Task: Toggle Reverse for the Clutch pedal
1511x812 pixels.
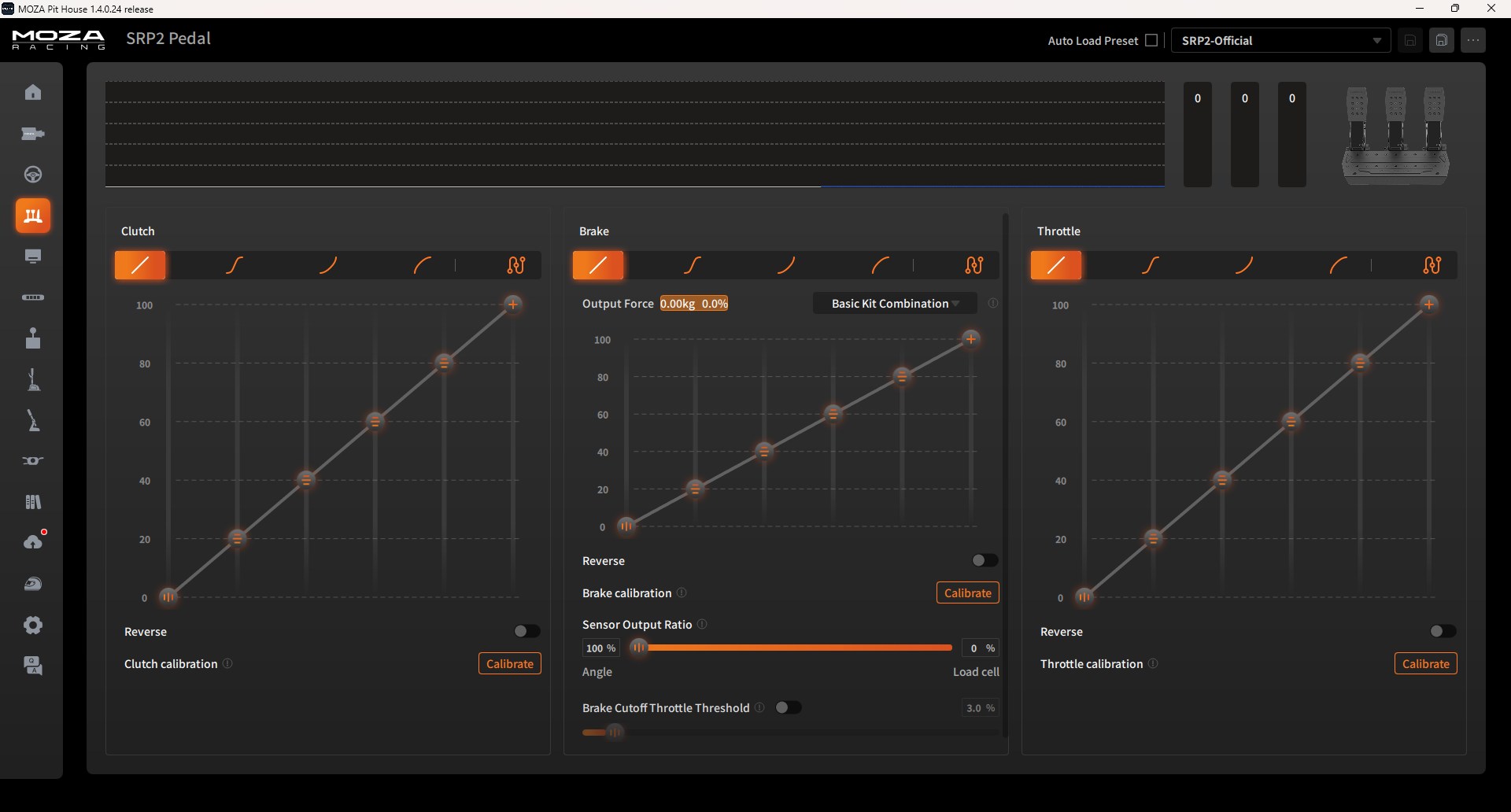Action: tap(526, 631)
